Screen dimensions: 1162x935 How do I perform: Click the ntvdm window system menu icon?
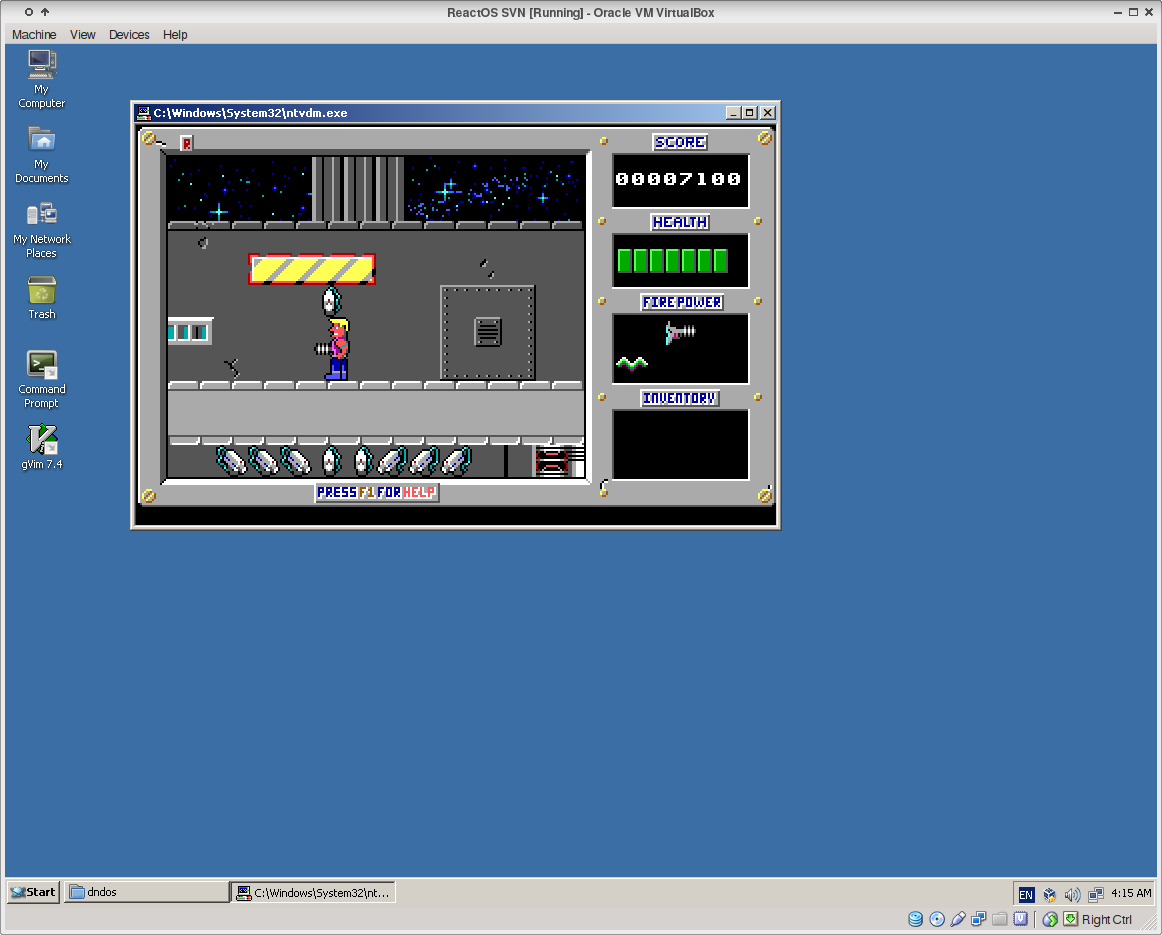[144, 113]
